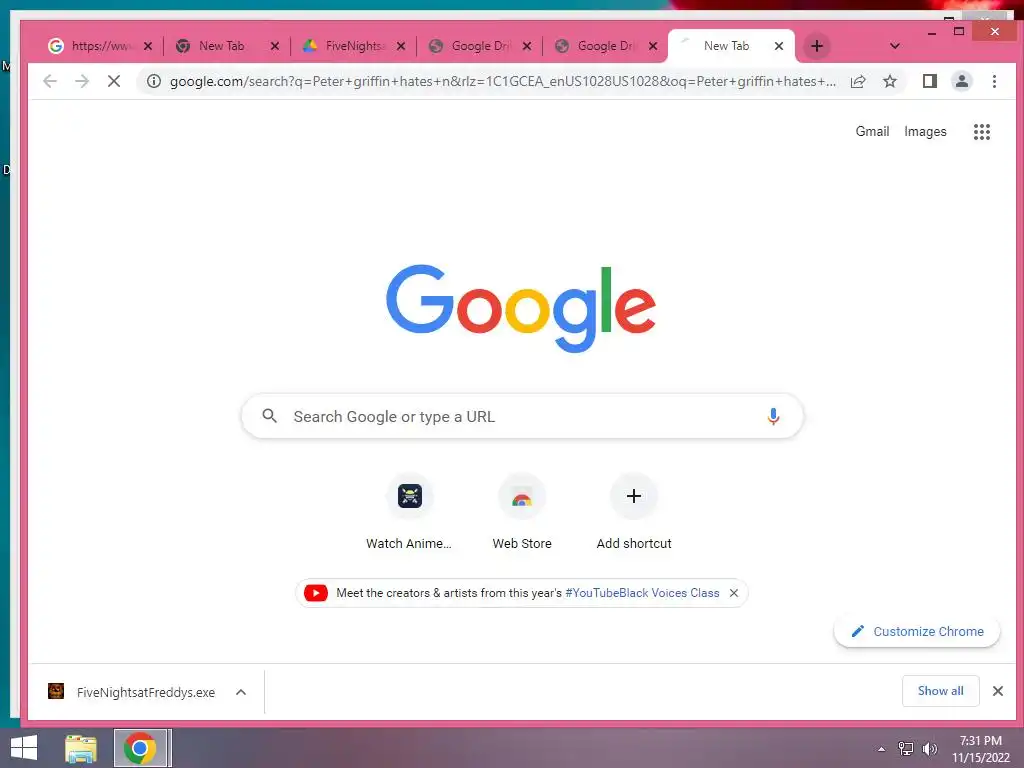
Task: Open the Web Store shortcut tile
Action: pyautogui.click(x=522, y=513)
